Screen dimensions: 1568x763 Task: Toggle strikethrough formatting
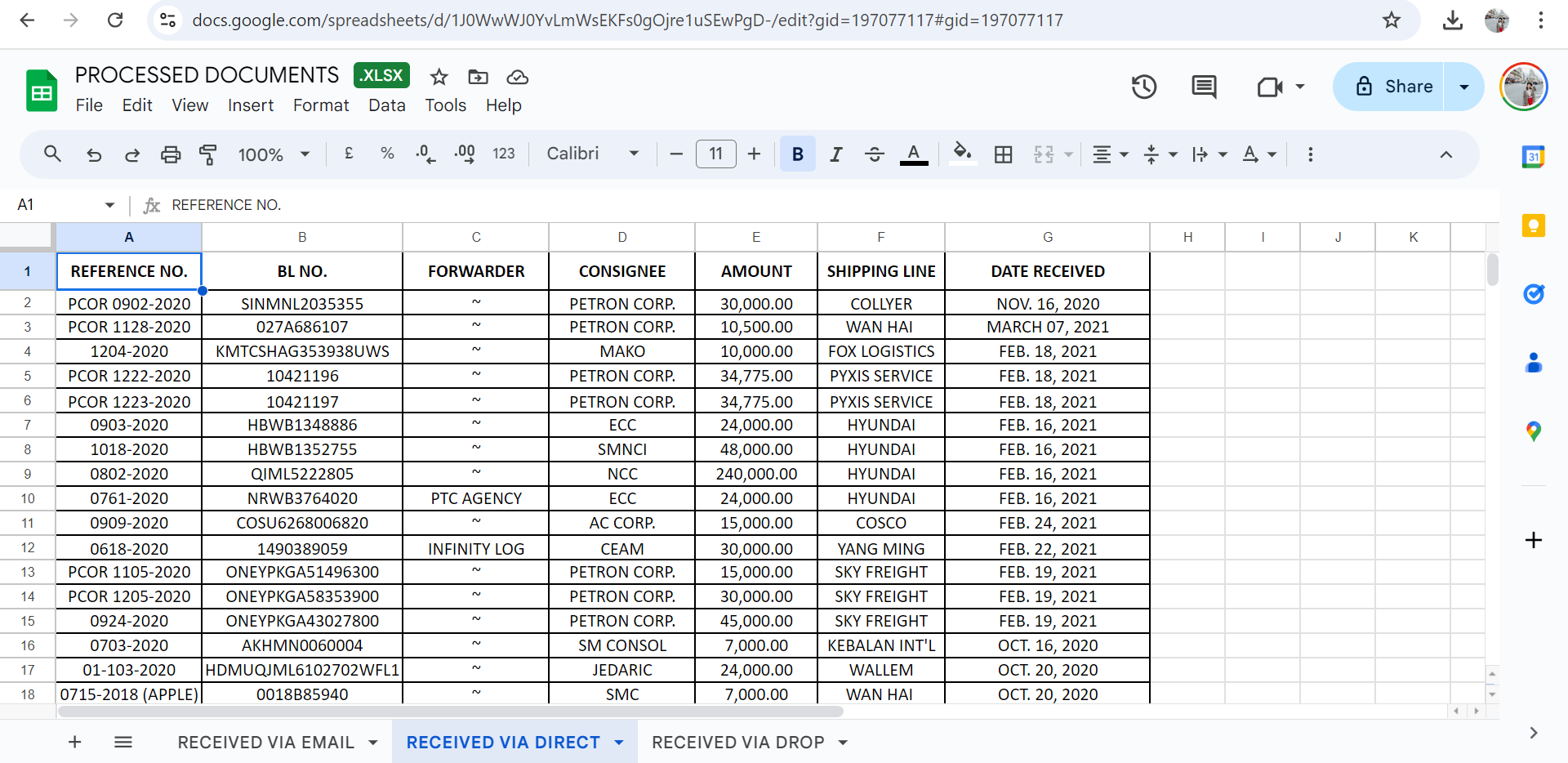pos(874,154)
